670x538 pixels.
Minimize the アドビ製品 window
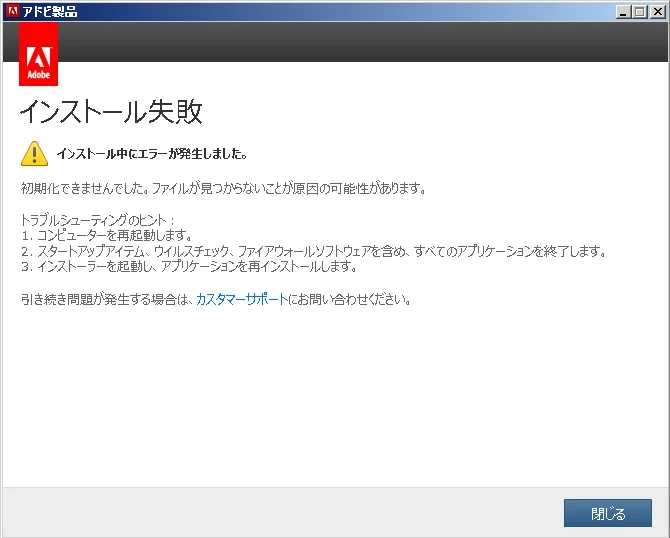pyautogui.click(x=623, y=12)
